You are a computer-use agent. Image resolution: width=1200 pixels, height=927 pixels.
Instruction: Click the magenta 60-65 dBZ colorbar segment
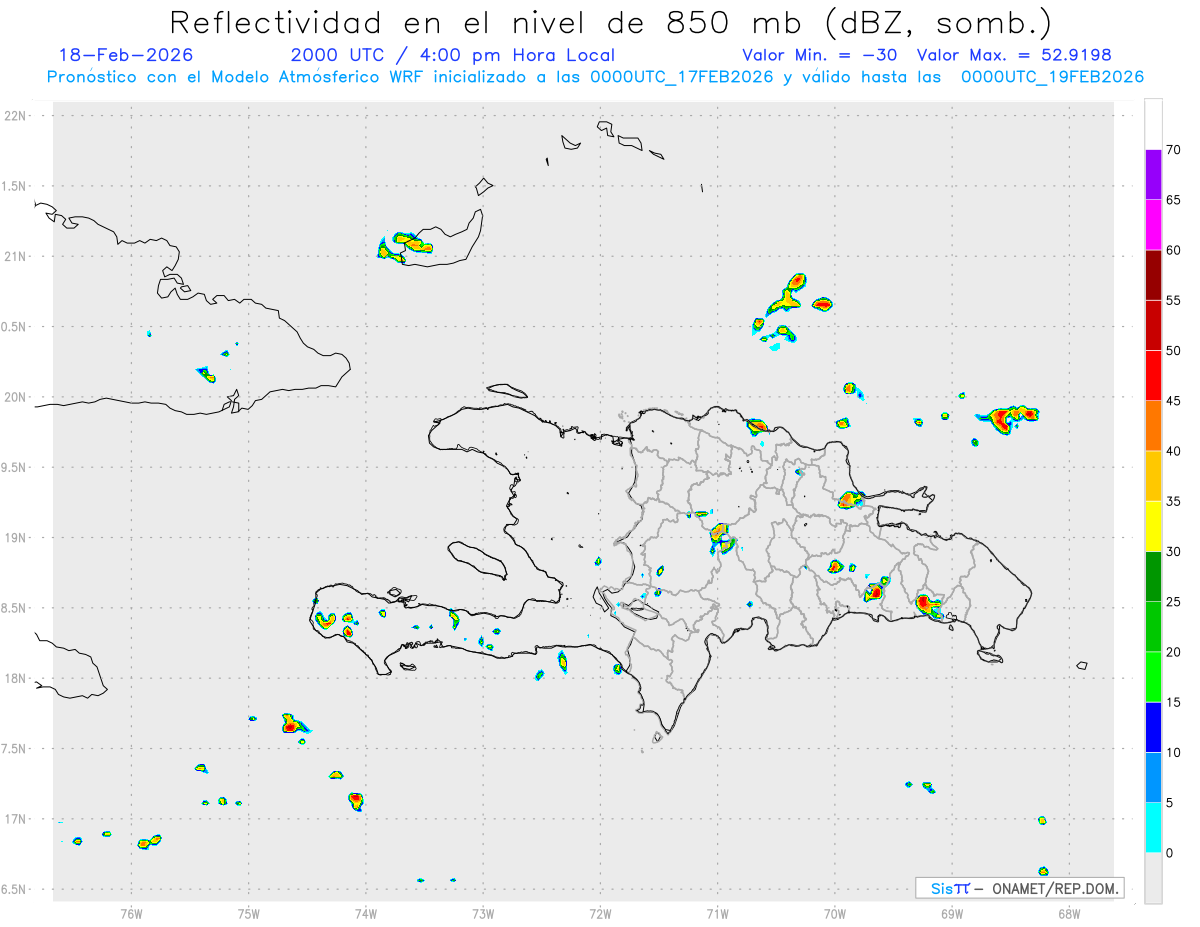(x=1153, y=225)
